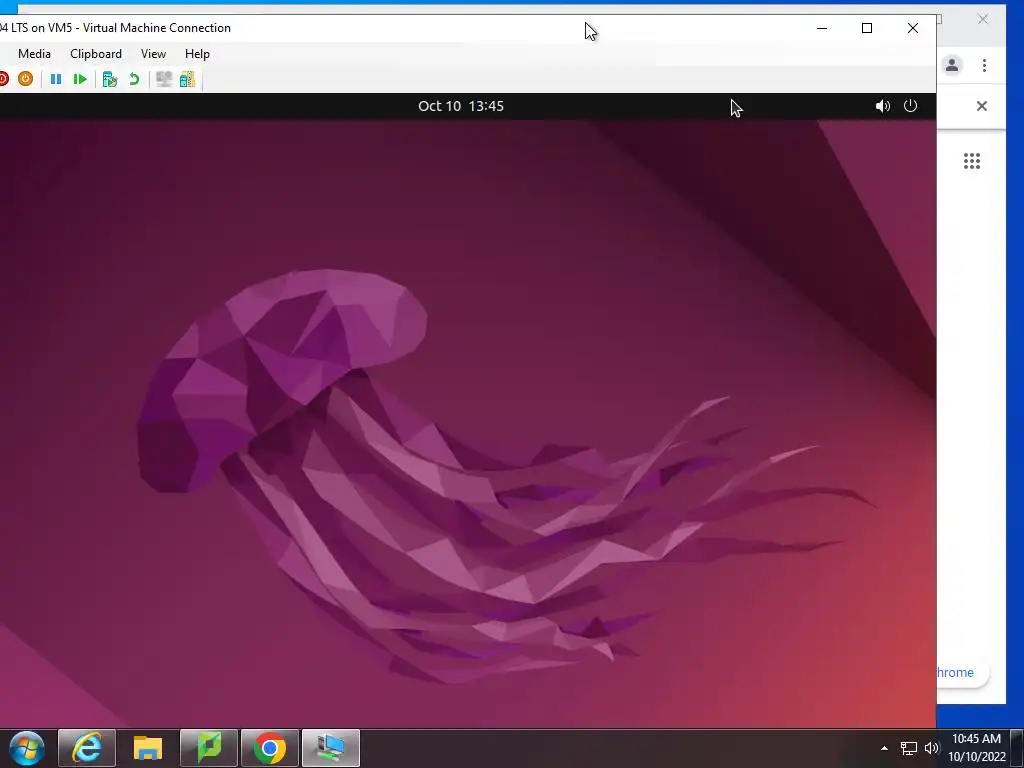Click the orange Save state power icon

point(25,79)
